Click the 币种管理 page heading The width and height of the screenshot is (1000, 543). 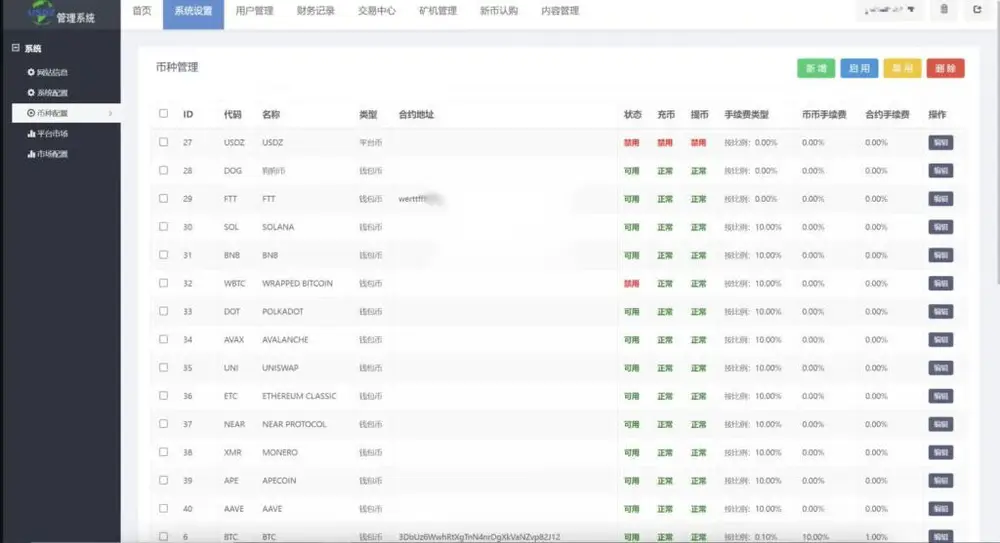pos(177,67)
